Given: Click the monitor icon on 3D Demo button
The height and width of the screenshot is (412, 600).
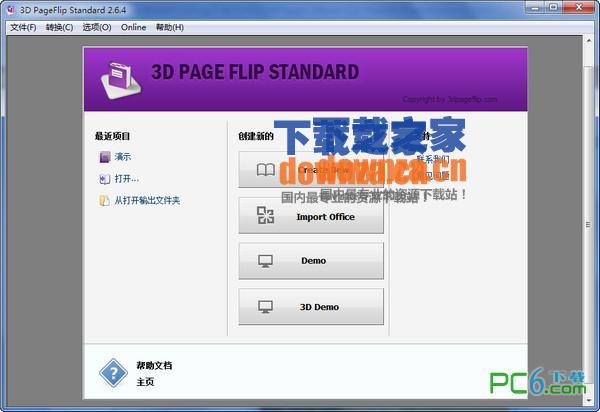Looking at the screenshot, I should (265, 307).
